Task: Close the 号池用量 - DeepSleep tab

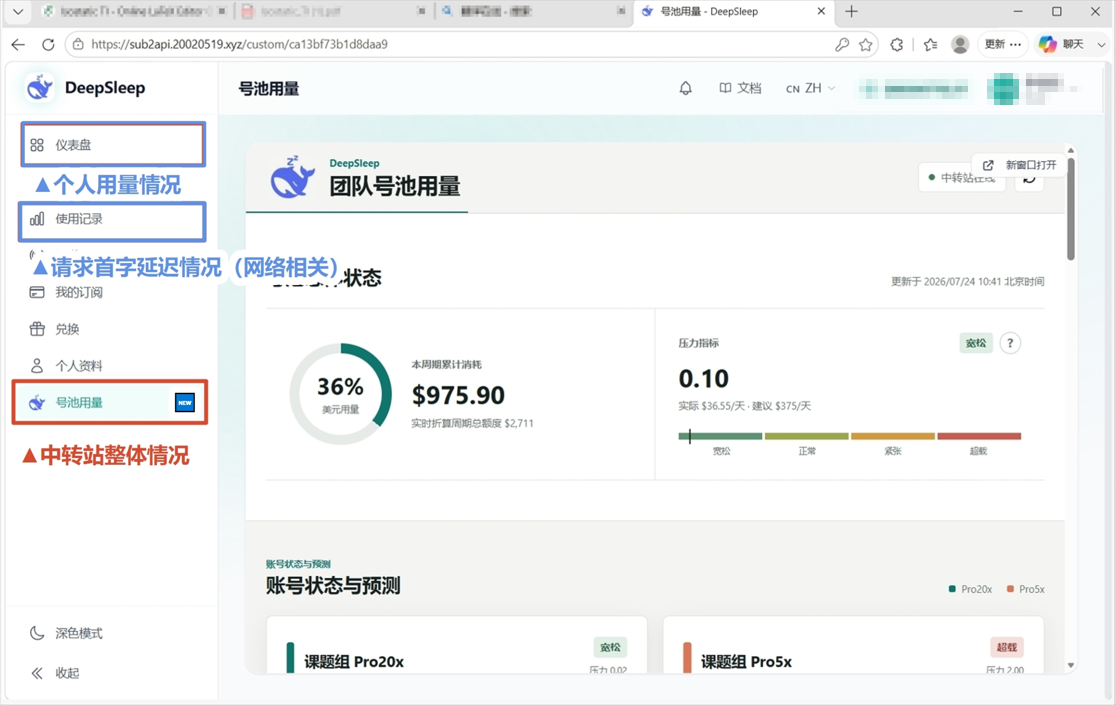Action: point(821,11)
